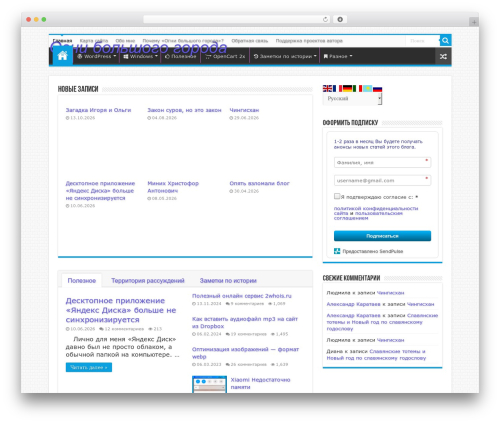Click the Читать далее button
The width and height of the screenshot is (500, 423).
(89, 367)
